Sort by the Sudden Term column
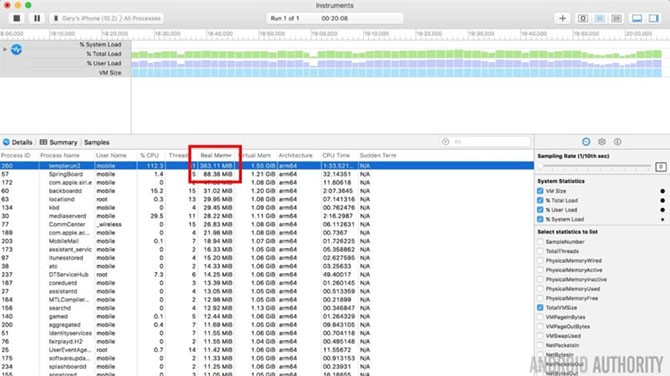This screenshot has height=376, width=670. pyautogui.click(x=378, y=156)
